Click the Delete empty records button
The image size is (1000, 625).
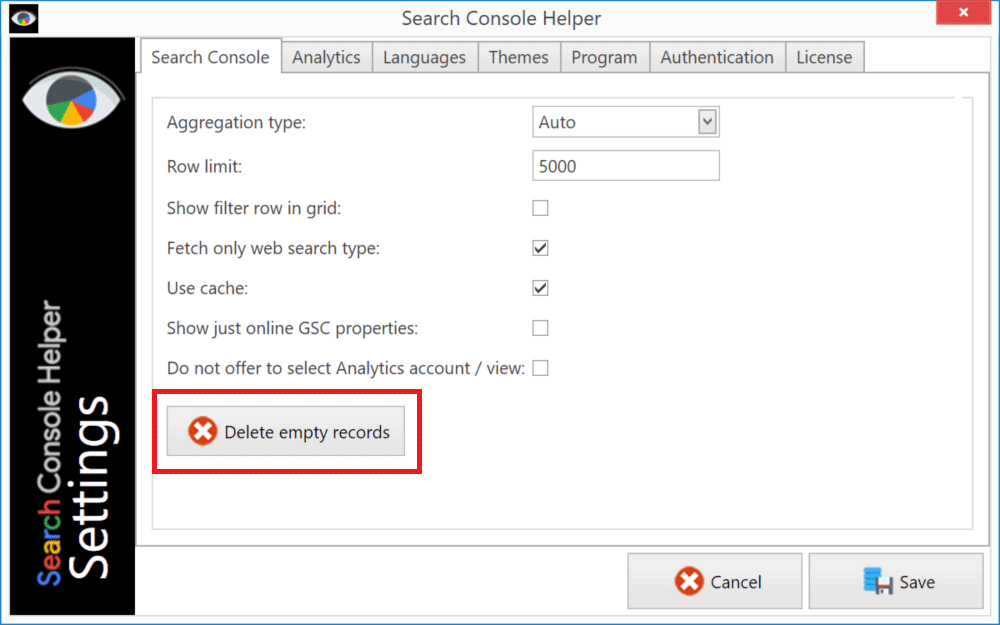tap(286, 432)
